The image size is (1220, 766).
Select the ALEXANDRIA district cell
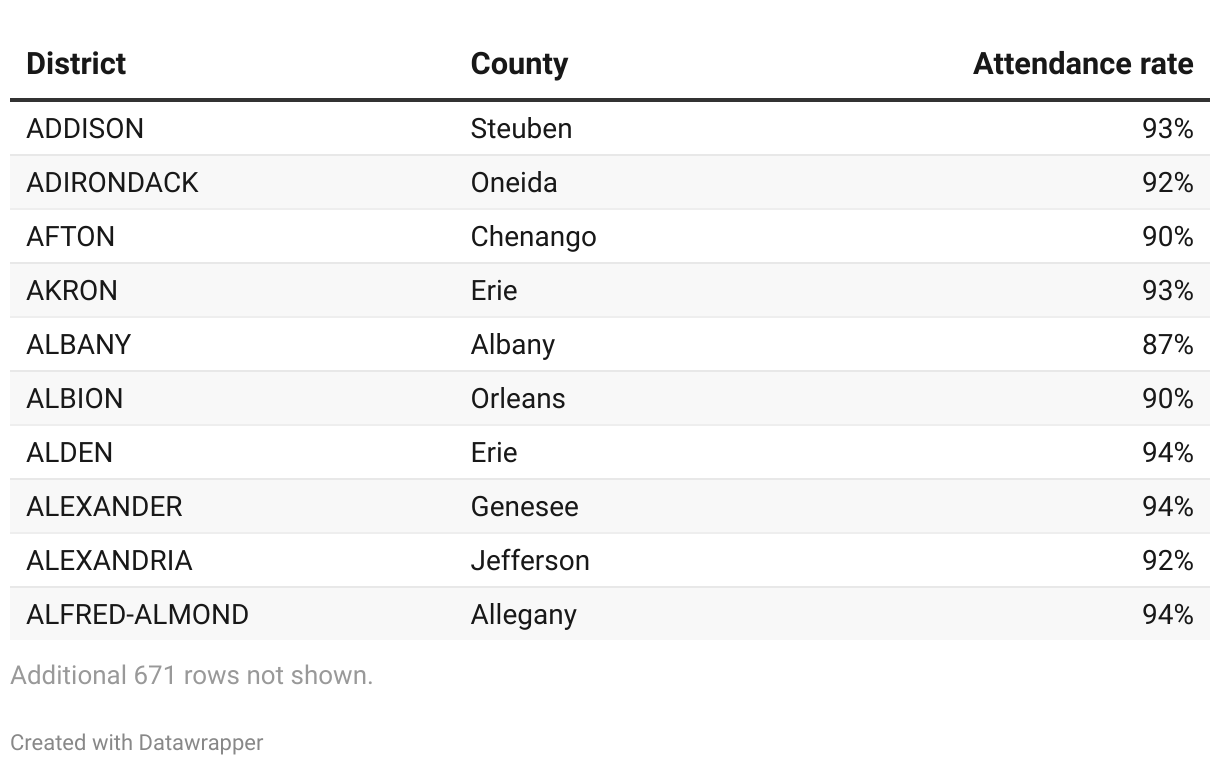tap(109, 561)
